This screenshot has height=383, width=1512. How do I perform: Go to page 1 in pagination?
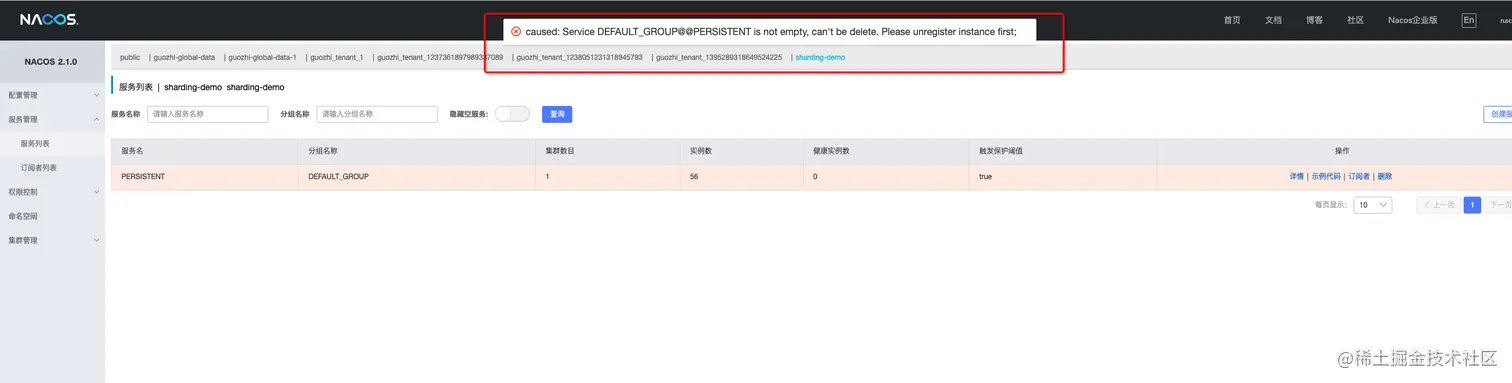pos(1472,205)
